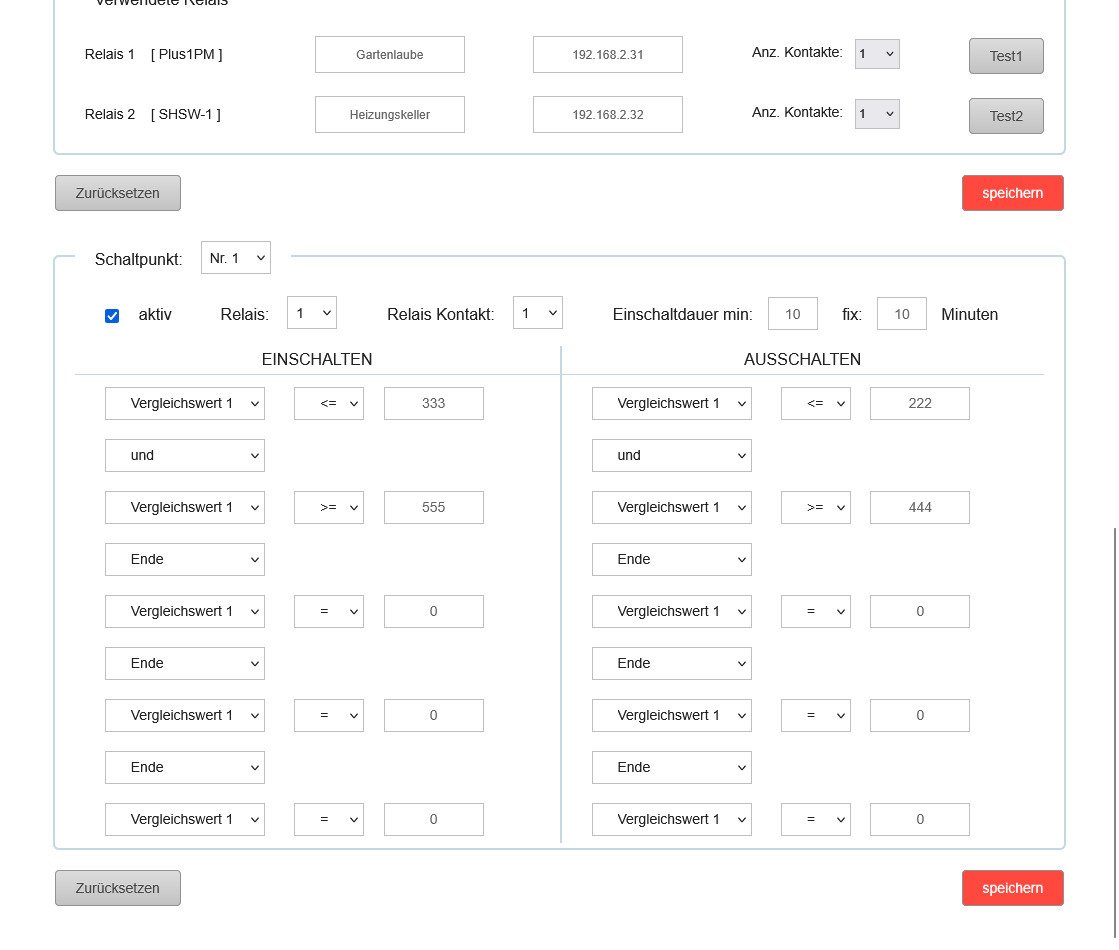The width and height of the screenshot is (1119, 950).
Task: Click the Gartenlaube name field
Action: pyautogui.click(x=389, y=55)
